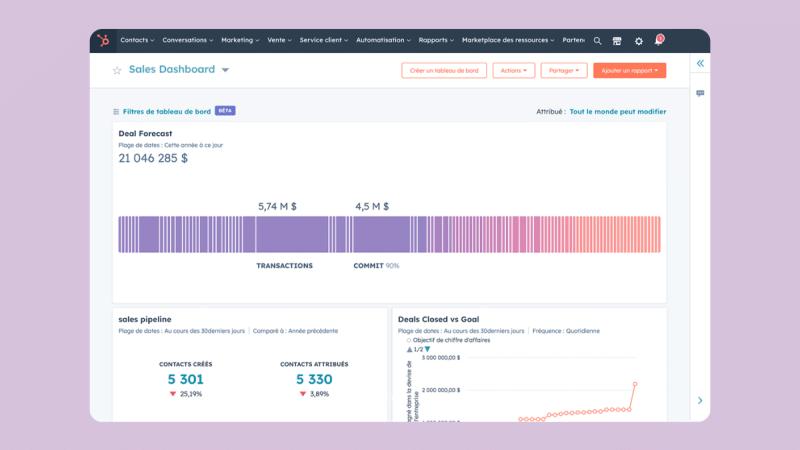Open the Ajouter un rapport dropdown
Image resolution: width=800 pixels, height=450 pixels.
(x=630, y=70)
